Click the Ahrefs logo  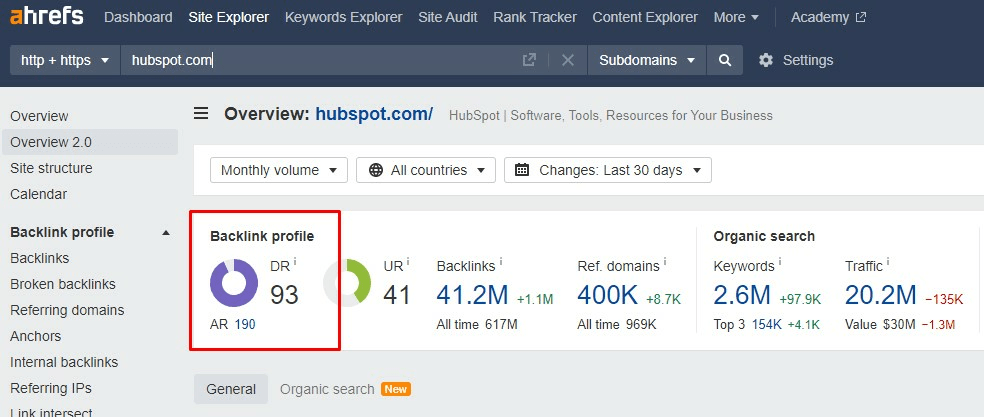tap(46, 16)
